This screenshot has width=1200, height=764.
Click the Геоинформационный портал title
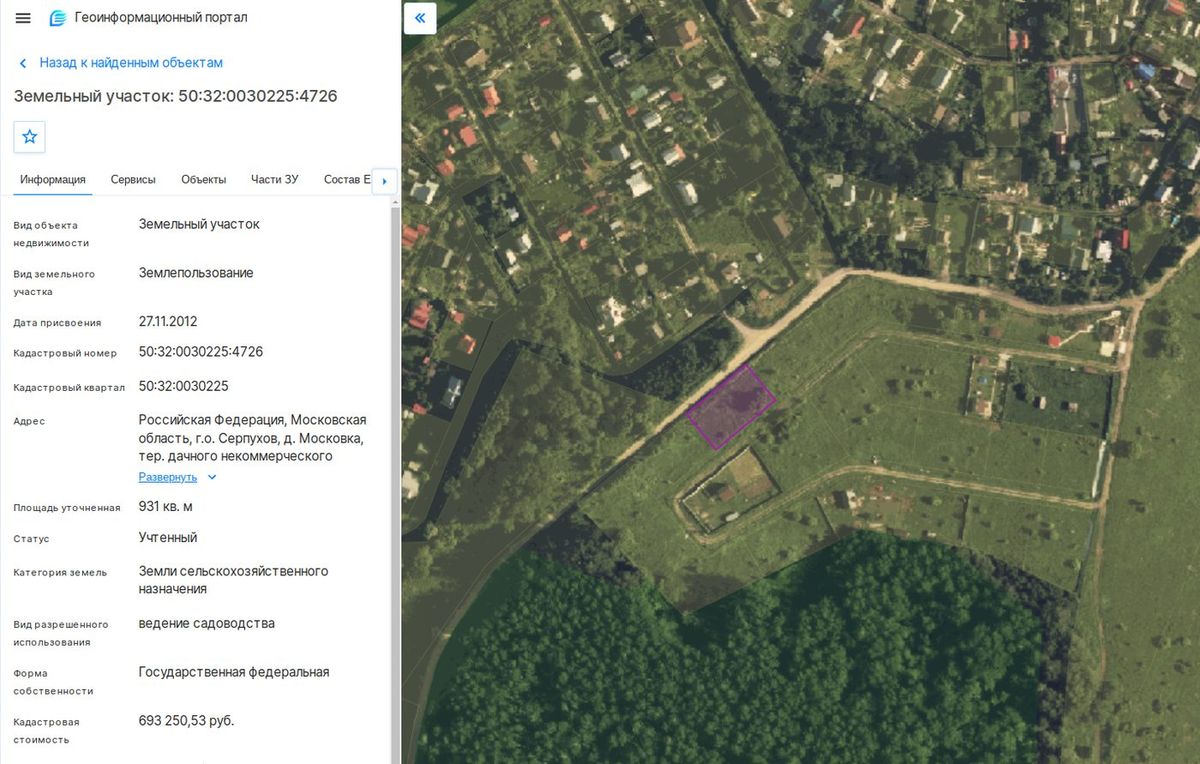click(161, 18)
